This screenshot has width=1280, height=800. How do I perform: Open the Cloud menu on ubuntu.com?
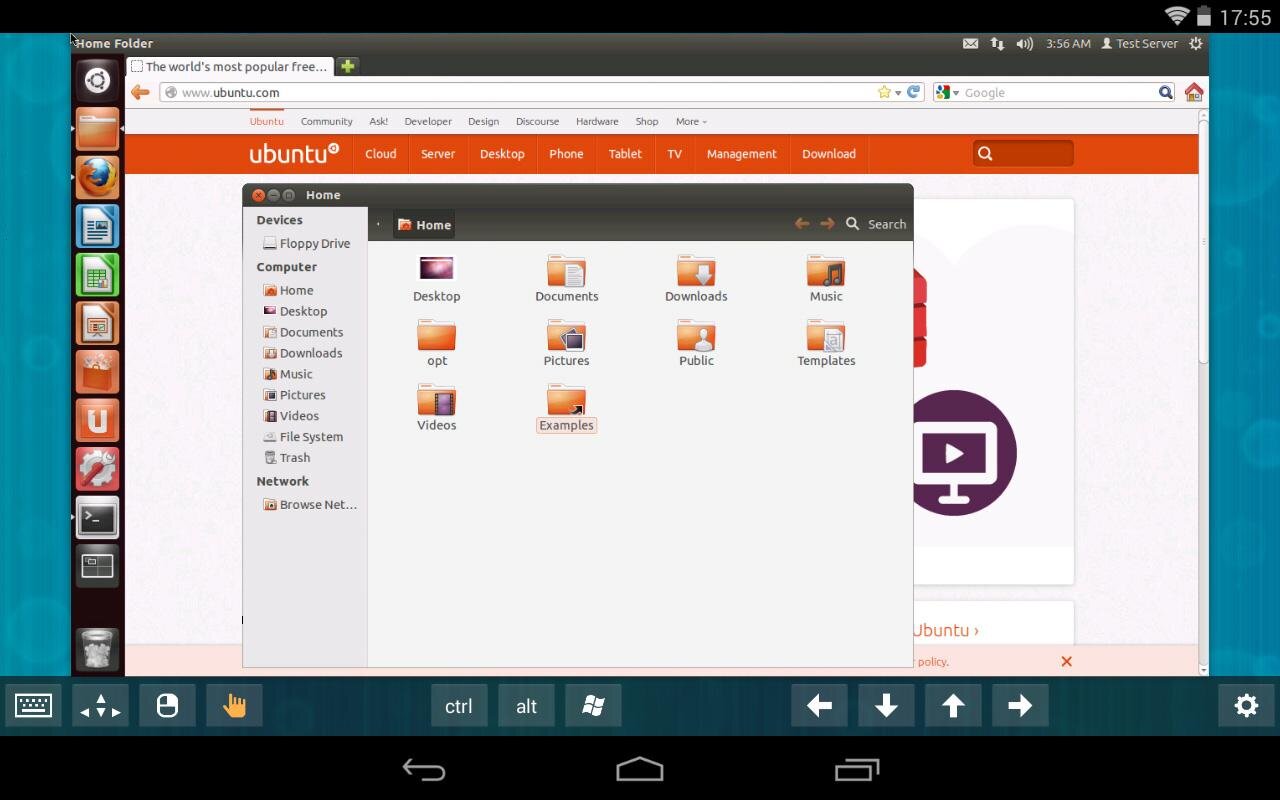click(380, 154)
